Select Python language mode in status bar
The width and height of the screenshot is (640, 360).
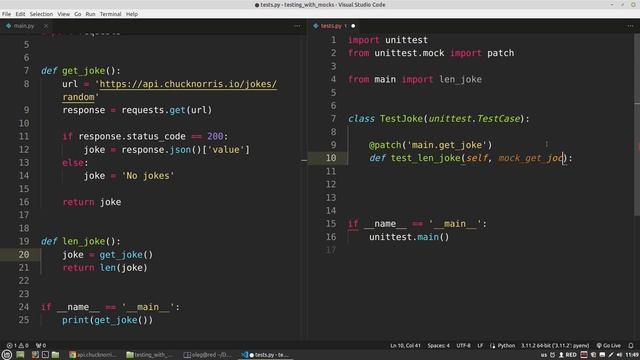point(506,346)
